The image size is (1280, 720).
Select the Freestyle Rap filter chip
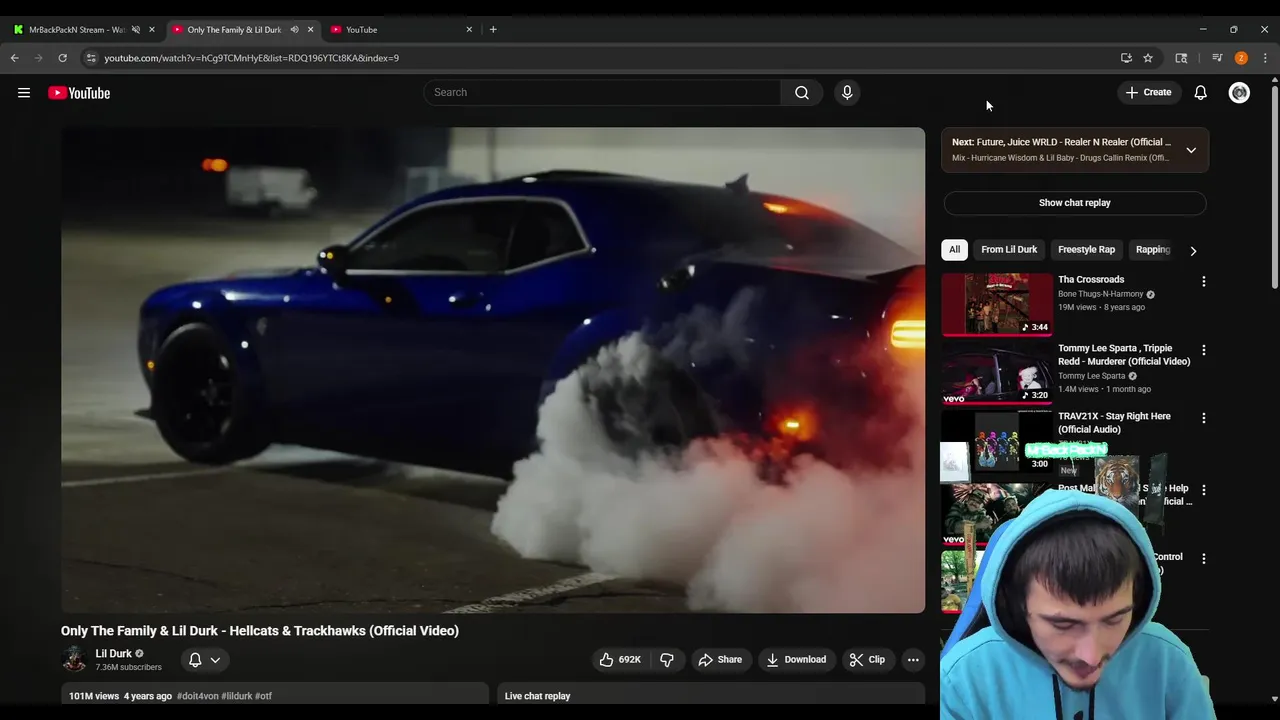[x=1086, y=250]
